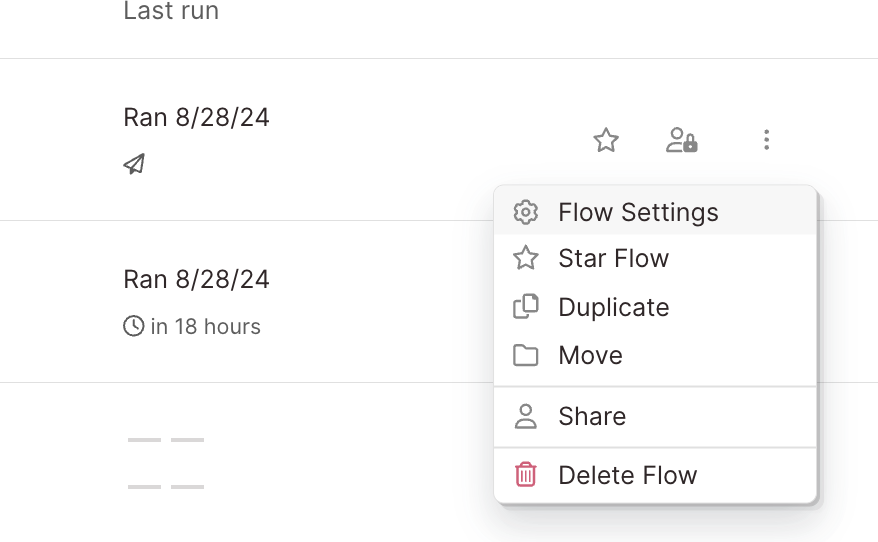Select Delete Flow menu option

pos(655,475)
